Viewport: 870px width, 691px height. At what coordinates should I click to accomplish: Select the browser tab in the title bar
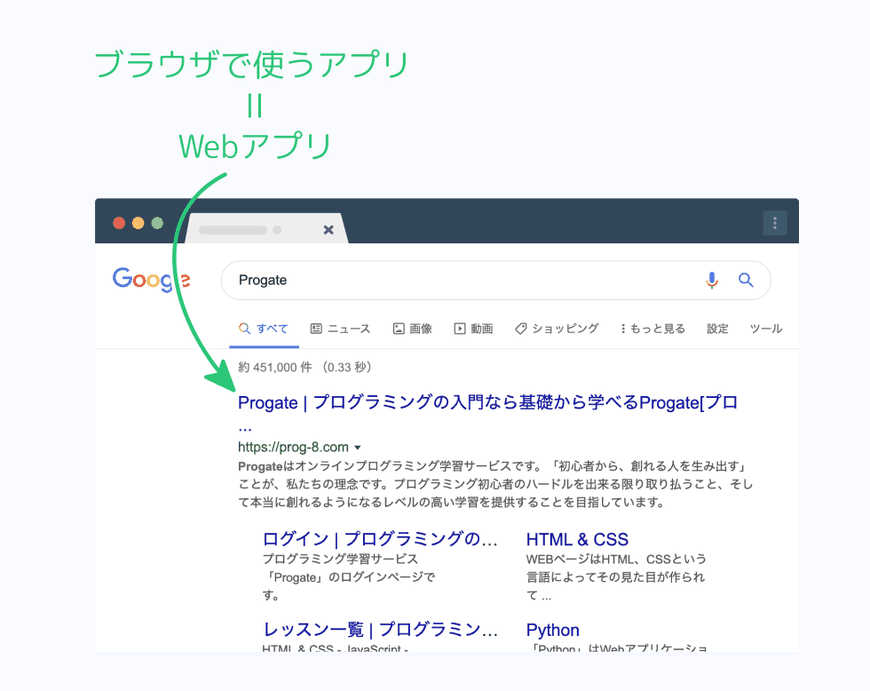266,229
